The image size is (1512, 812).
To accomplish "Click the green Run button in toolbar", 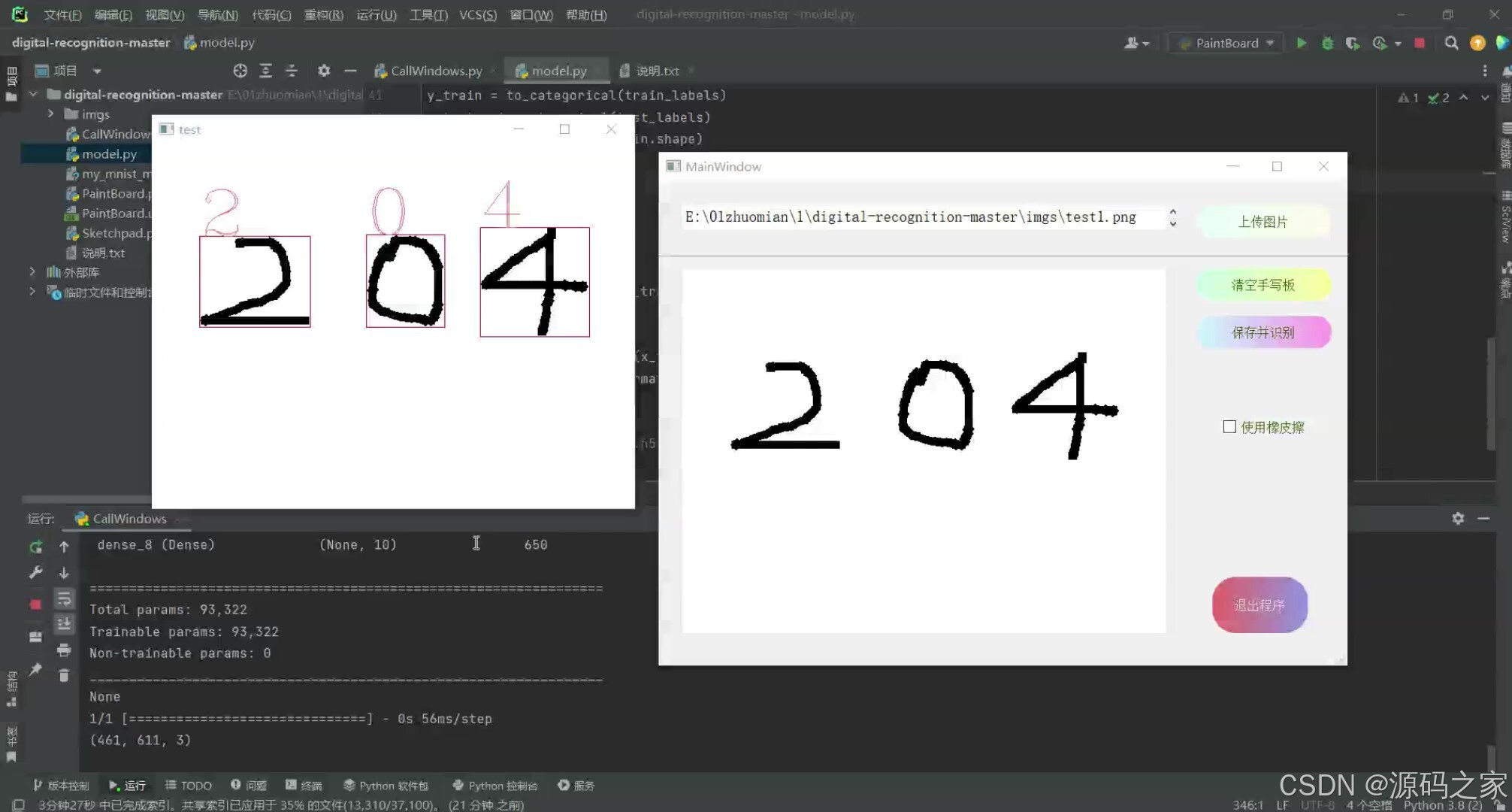I will click(1302, 44).
